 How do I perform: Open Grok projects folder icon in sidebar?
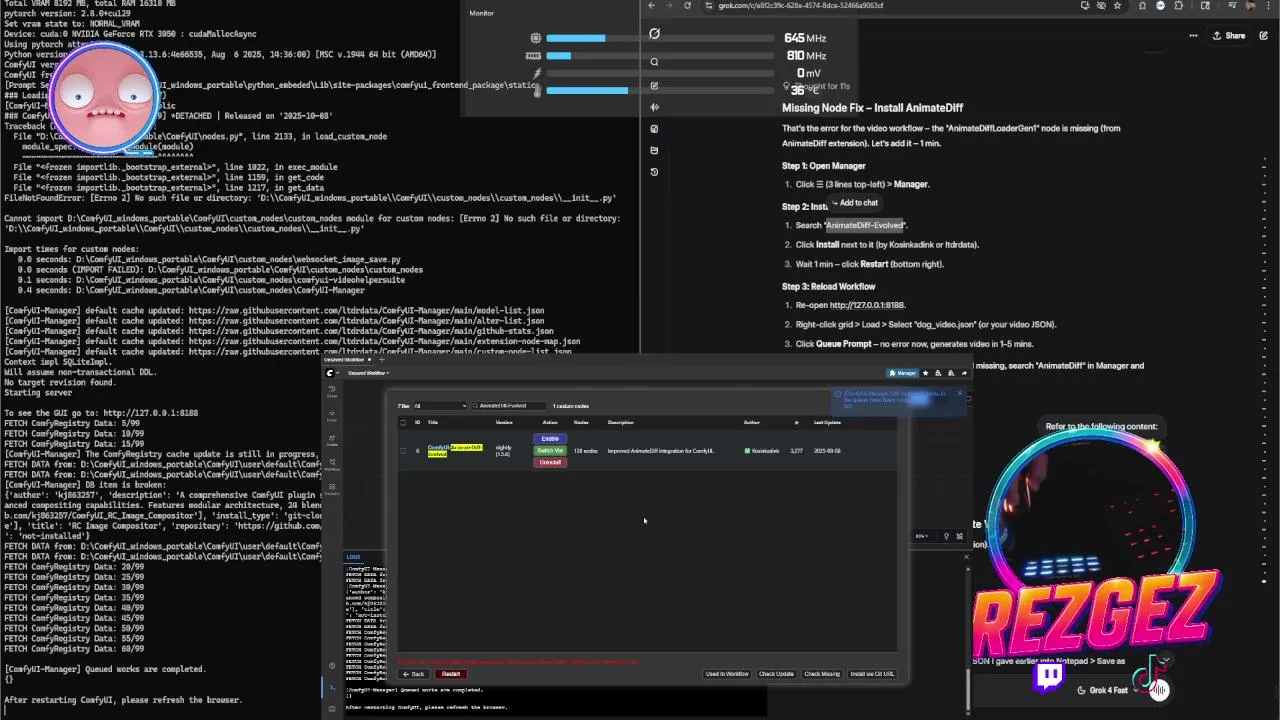654,150
